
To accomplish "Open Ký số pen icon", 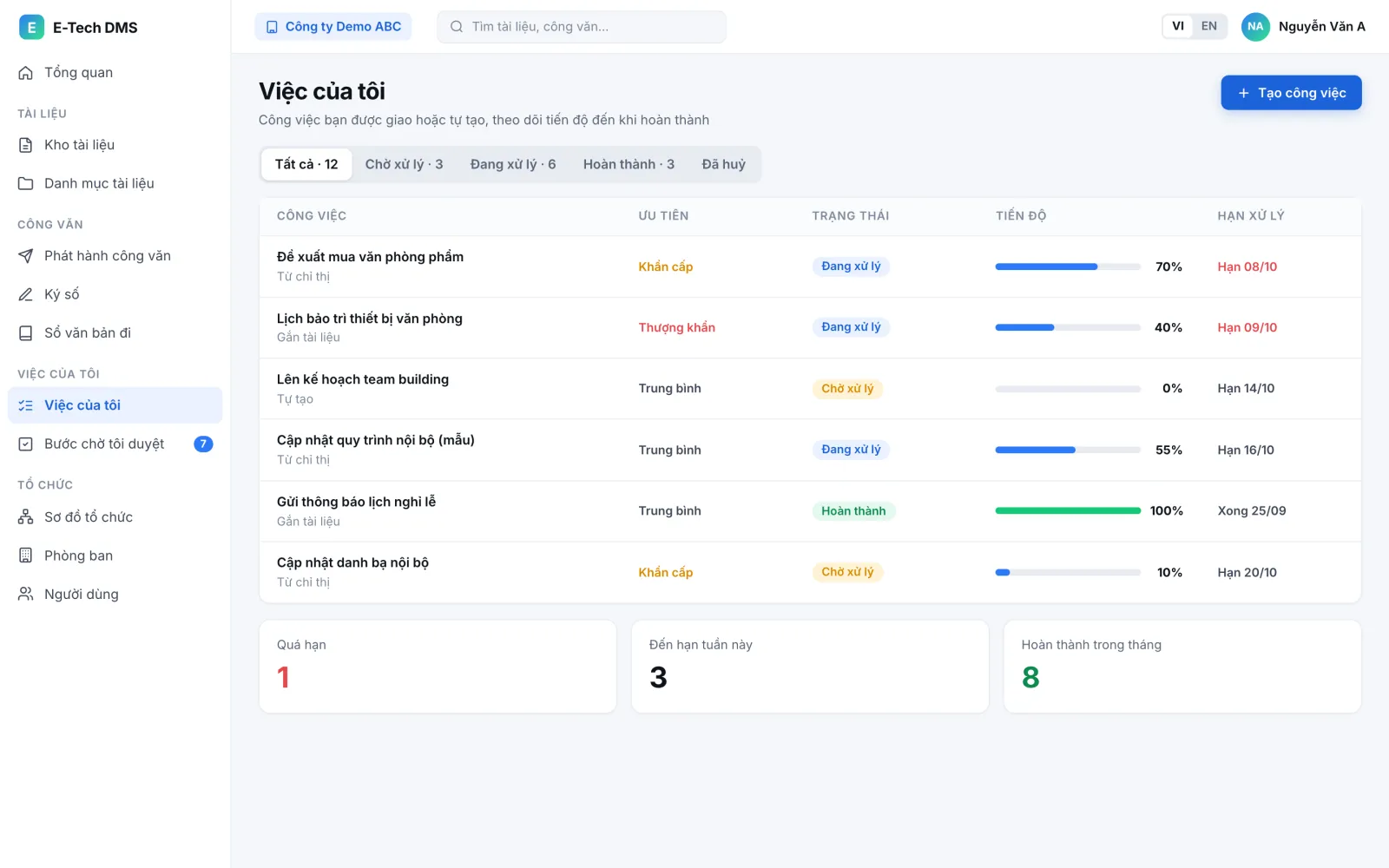I will (26, 294).
